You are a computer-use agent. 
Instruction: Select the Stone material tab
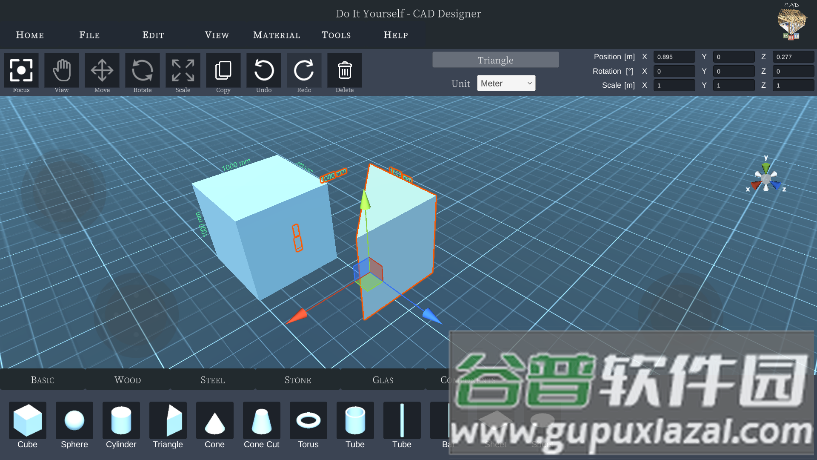pos(298,380)
